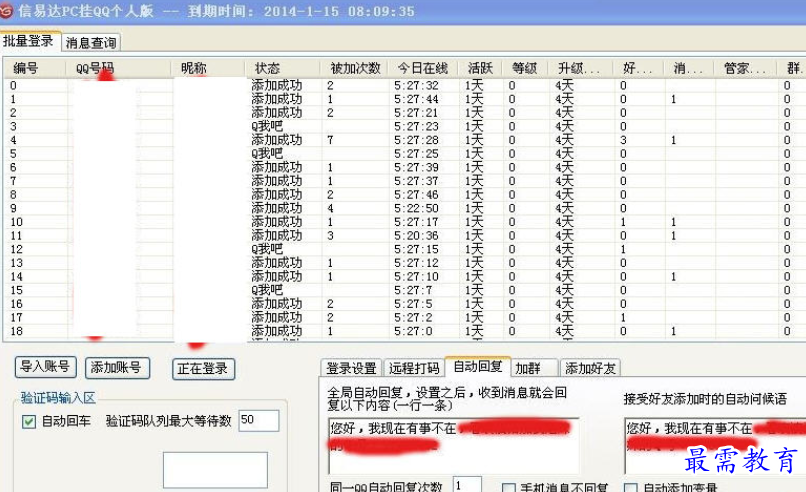The height and width of the screenshot is (492, 806).
Task: Click the app logo icon in title bar
Action: (x=6, y=10)
